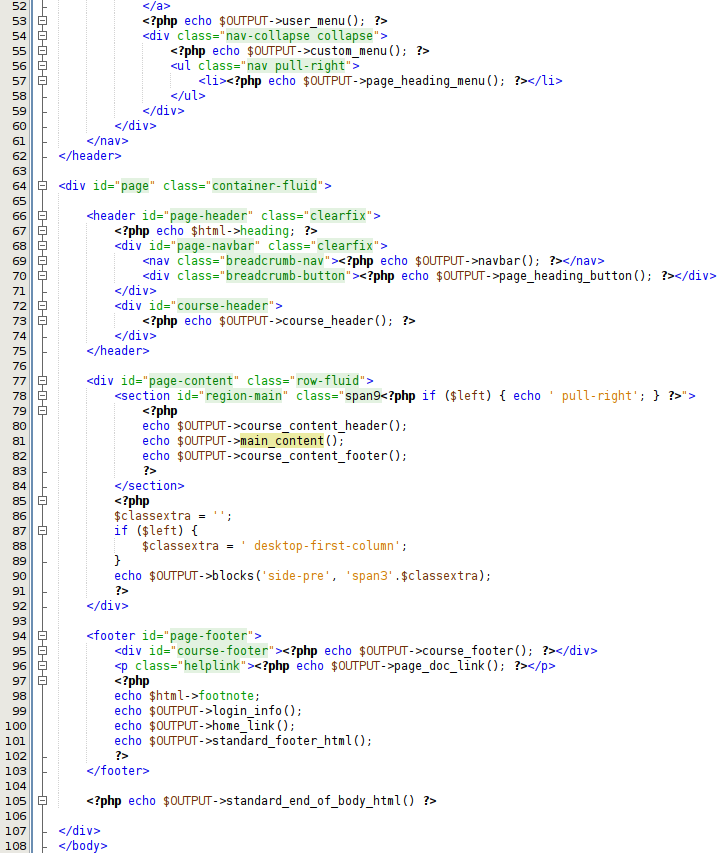Collapse the ul nav pull-right fold, line 56
721x853 pixels.
[42, 66]
